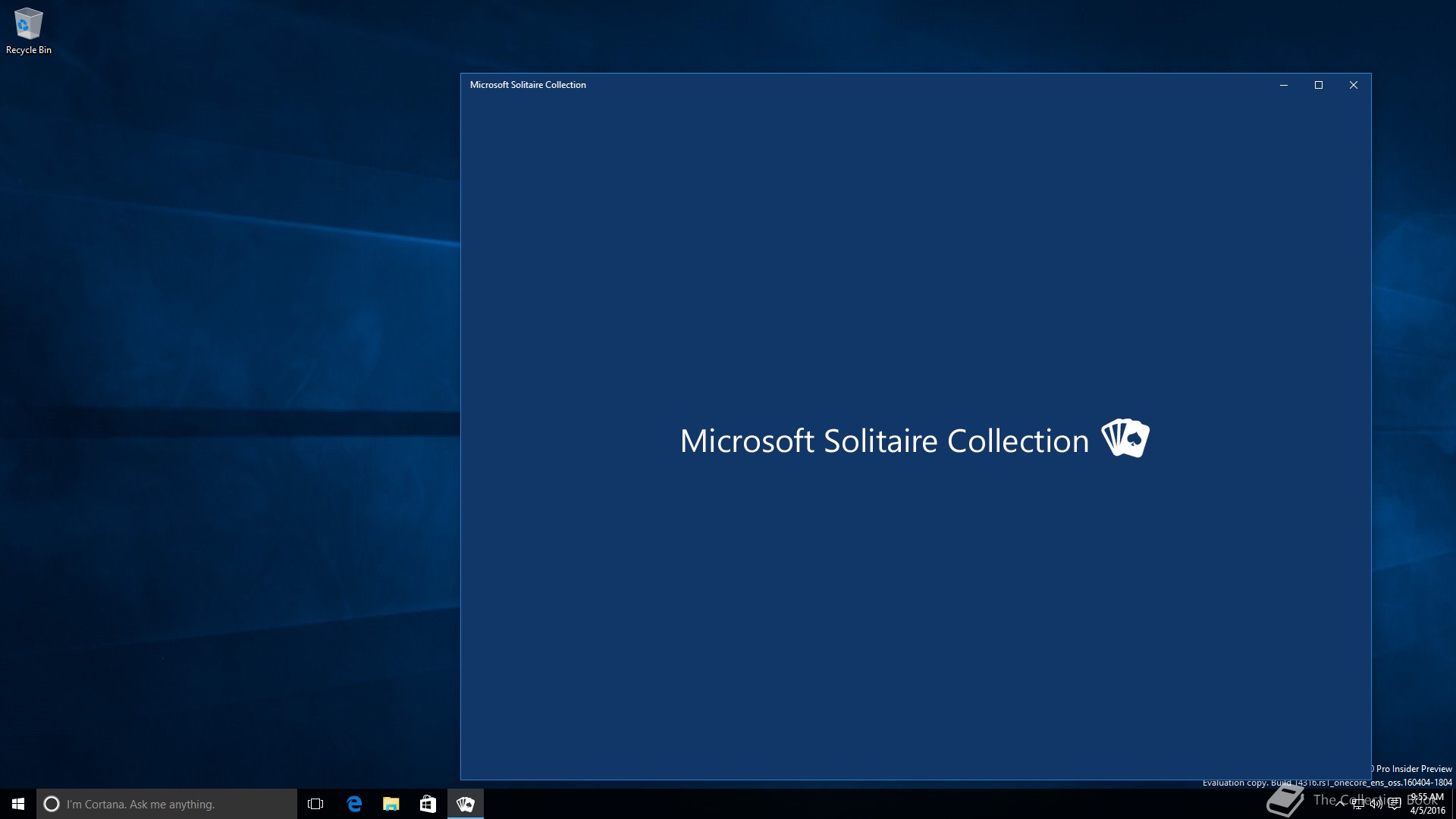Click the Cortana search box
1456x819 pixels.
click(167, 804)
